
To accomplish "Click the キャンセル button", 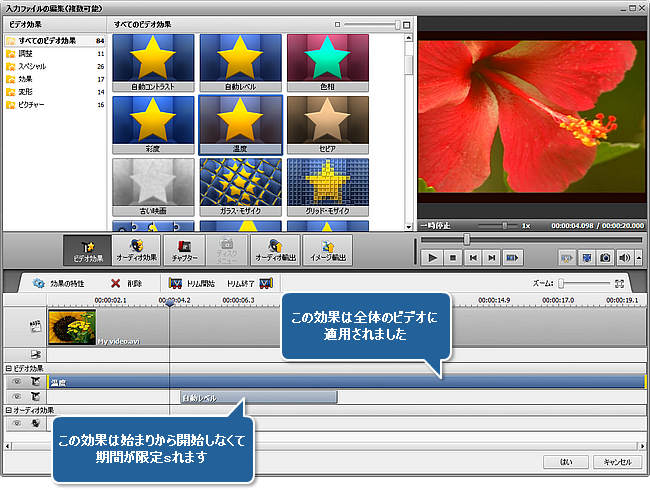I will point(616,462).
